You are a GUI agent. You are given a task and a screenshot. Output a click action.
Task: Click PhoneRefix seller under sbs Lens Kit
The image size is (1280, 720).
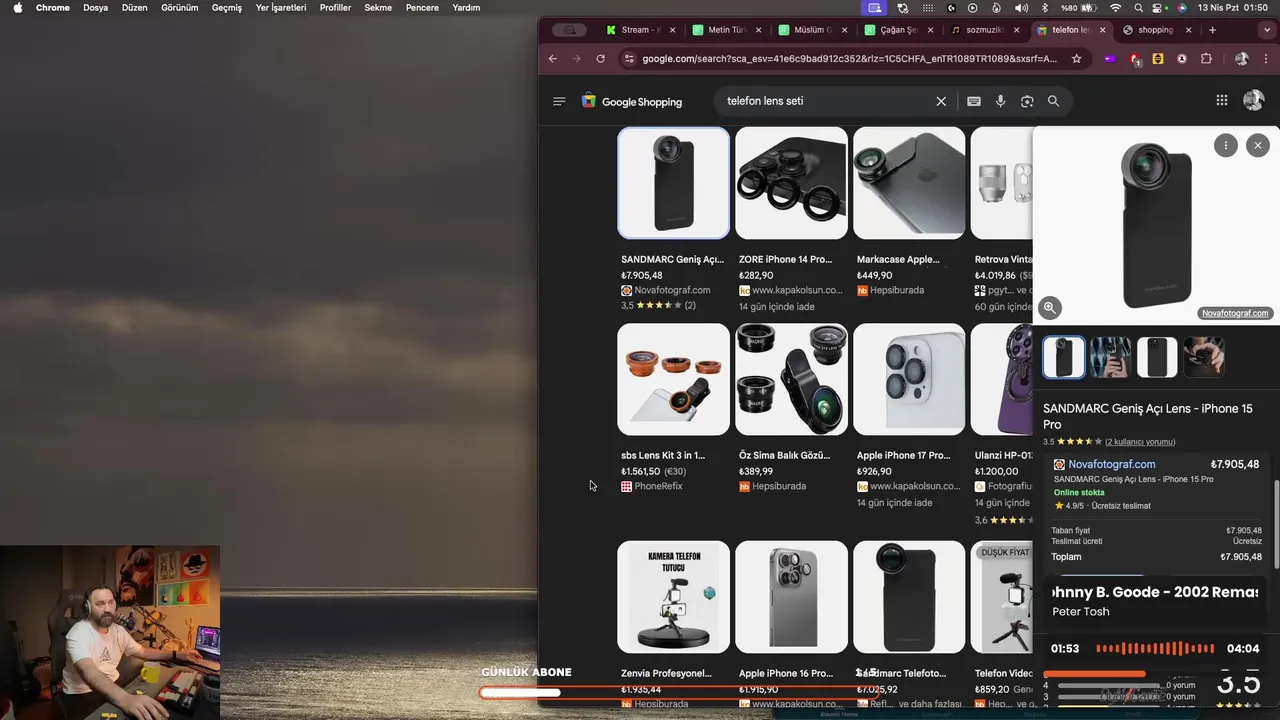pos(658,486)
